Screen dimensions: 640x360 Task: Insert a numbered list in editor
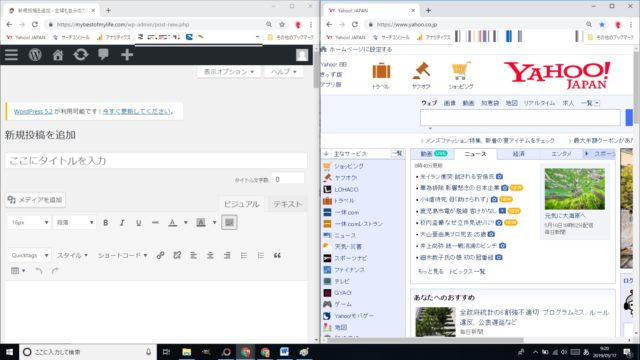click(260, 255)
